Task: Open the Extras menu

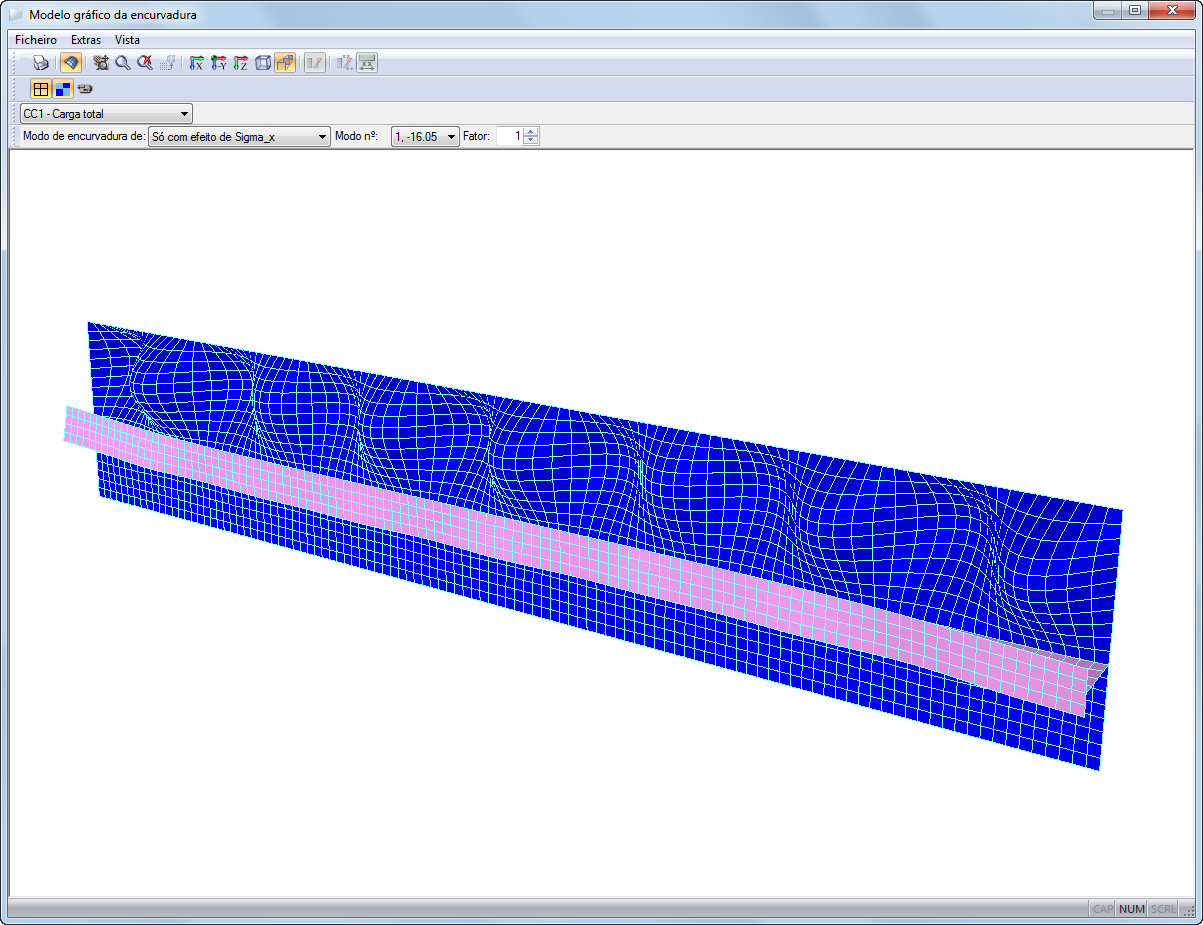Action: coord(86,40)
